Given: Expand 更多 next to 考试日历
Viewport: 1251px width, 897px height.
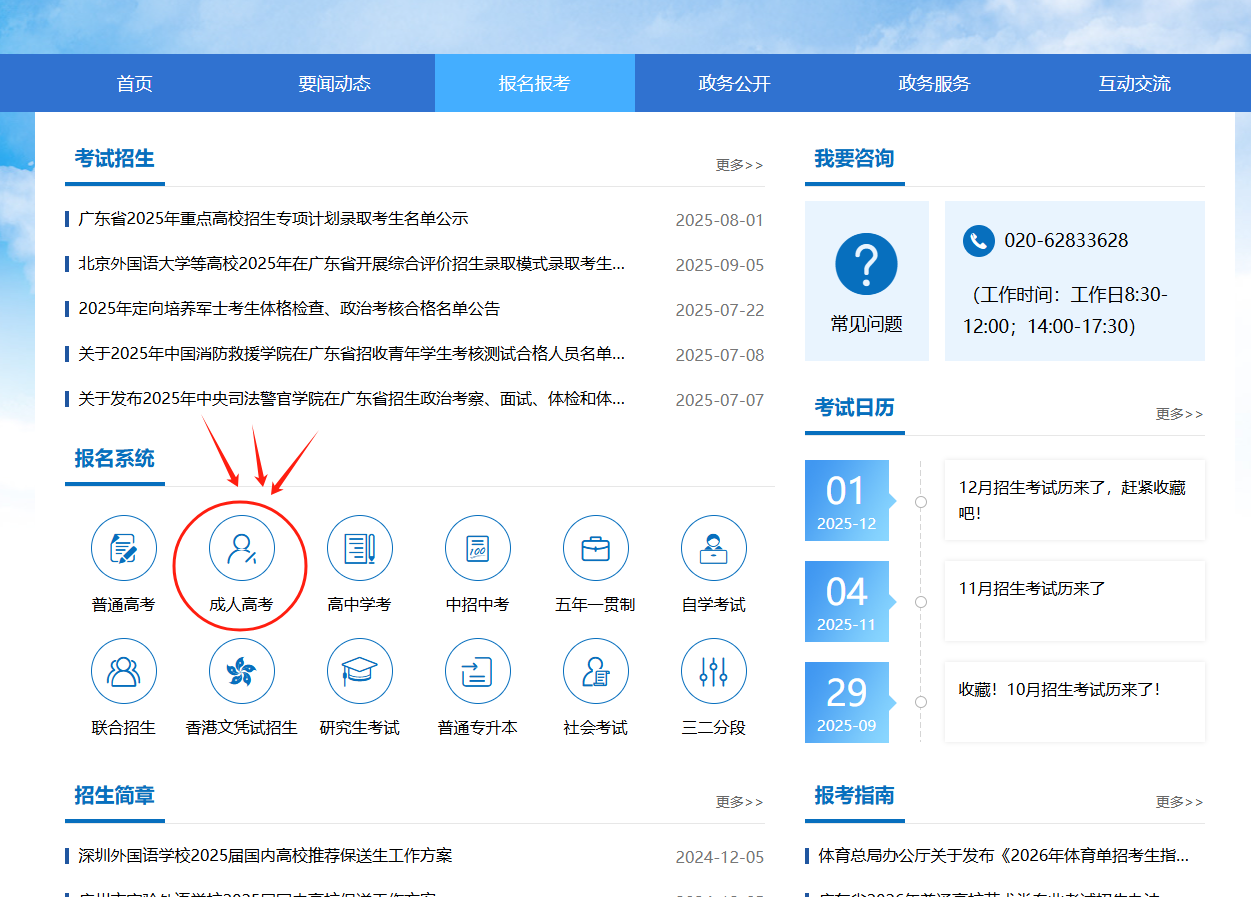Looking at the screenshot, I should (x=1179, y=414).
